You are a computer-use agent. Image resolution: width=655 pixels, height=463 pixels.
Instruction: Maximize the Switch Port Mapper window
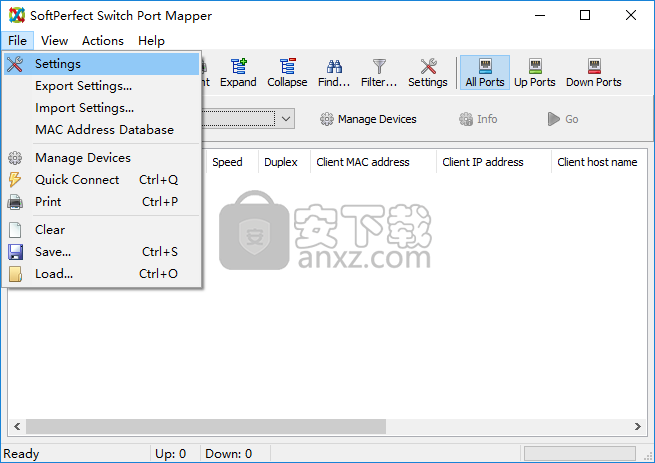point(585,15)
